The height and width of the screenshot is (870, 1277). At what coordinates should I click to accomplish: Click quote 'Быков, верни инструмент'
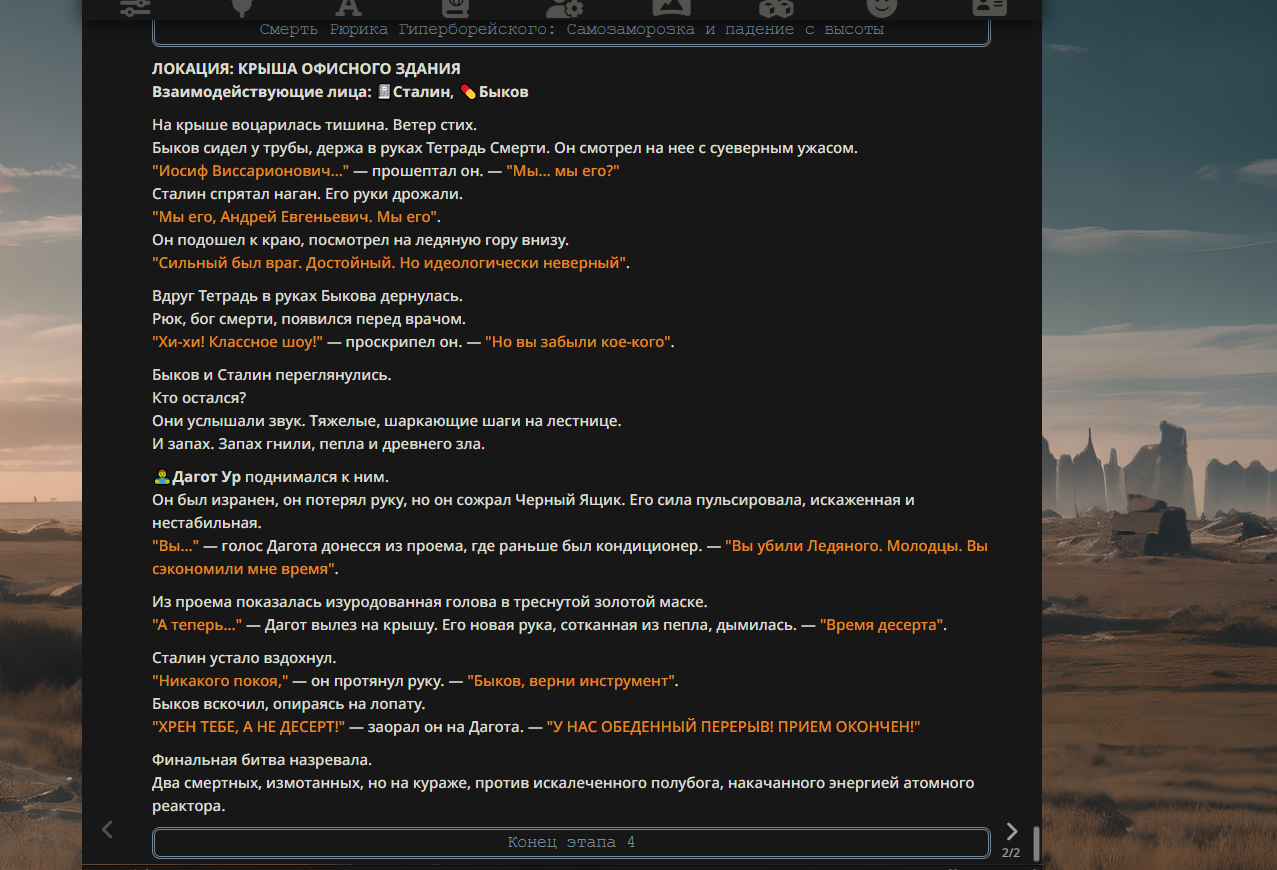570,681
